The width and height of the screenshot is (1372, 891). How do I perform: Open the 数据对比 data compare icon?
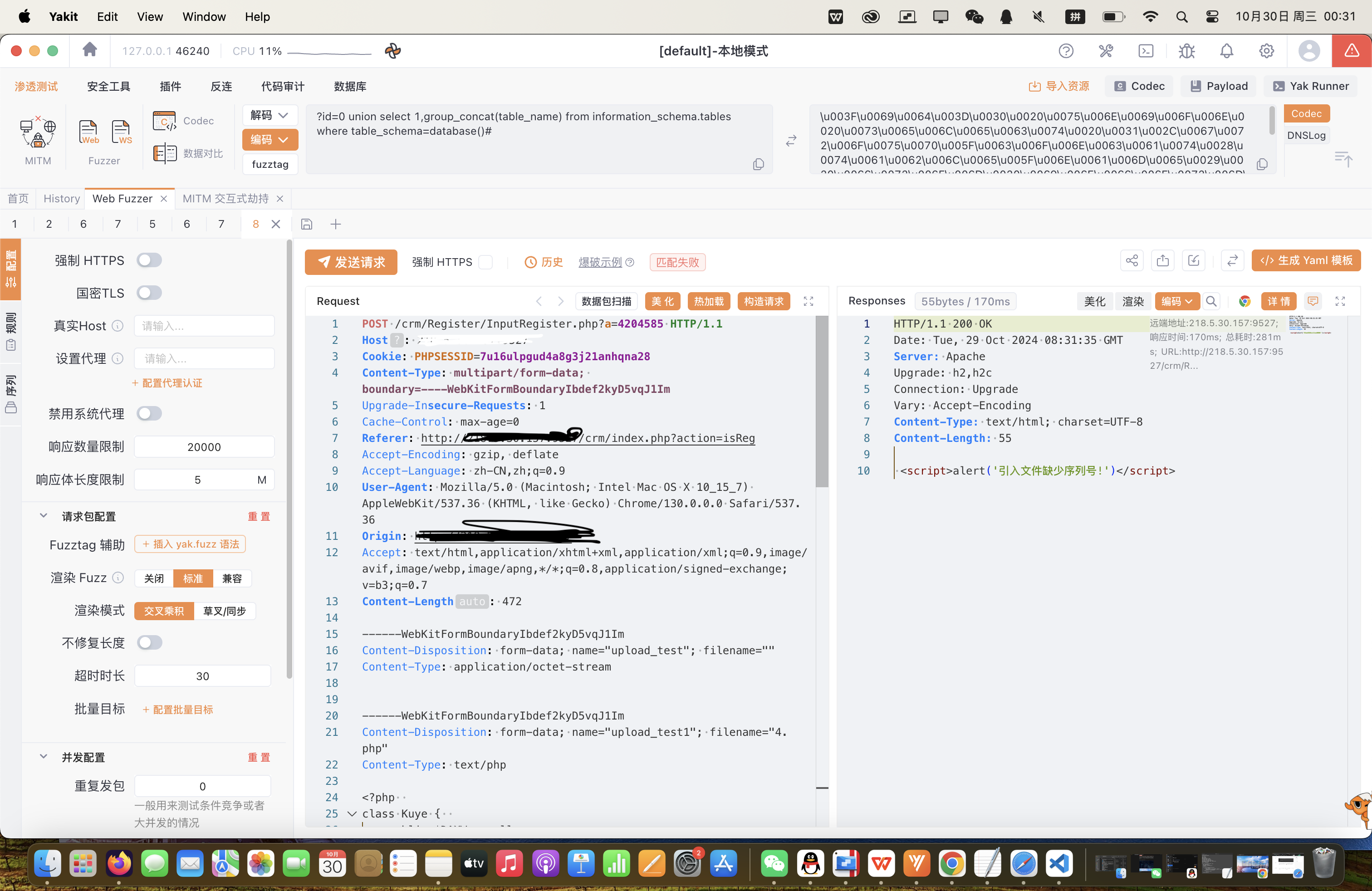(x=166, y=153)
